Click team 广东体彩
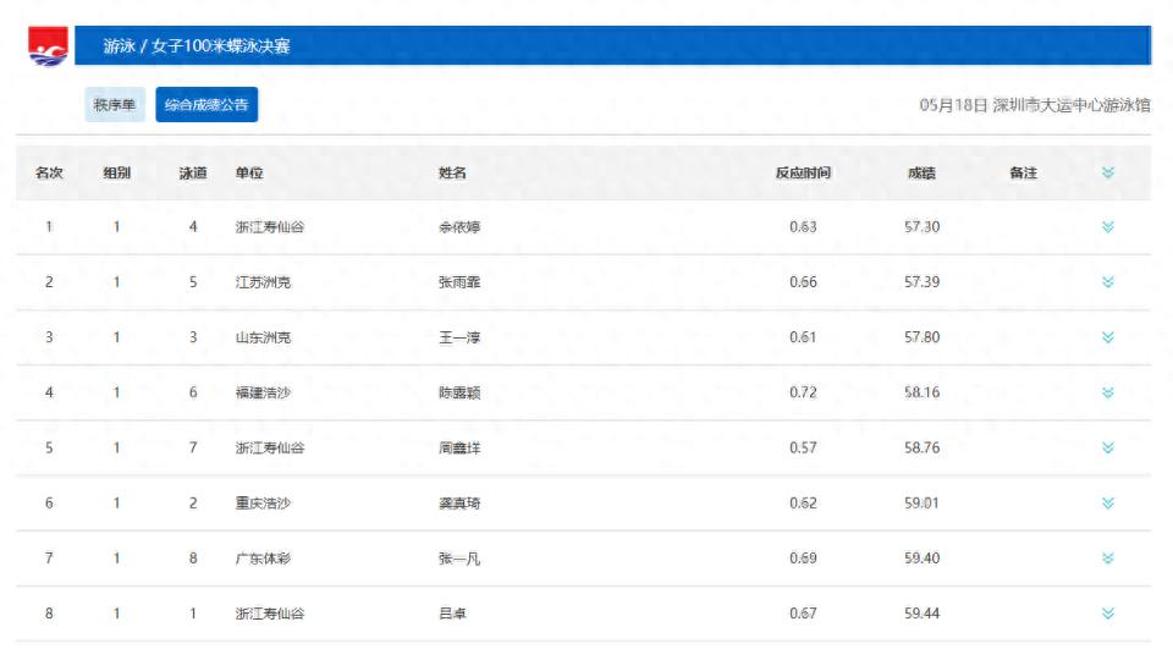Viewport: 1173px width, 660px height. coord(263,558)
